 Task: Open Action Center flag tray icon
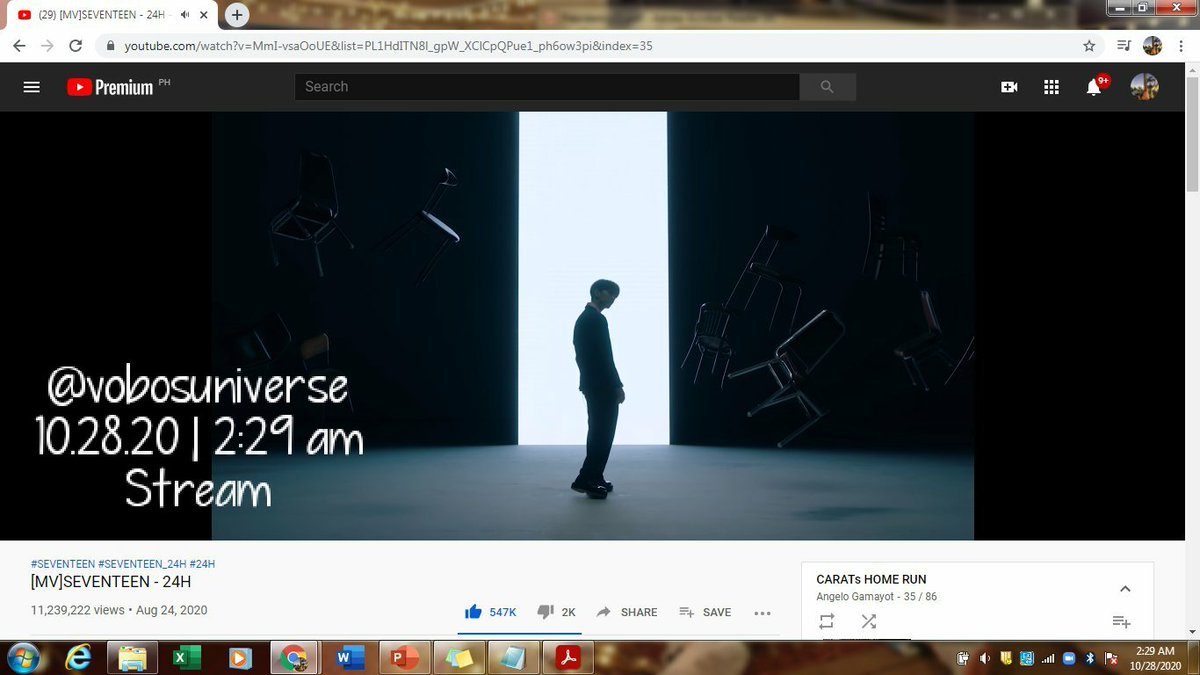1110,658
